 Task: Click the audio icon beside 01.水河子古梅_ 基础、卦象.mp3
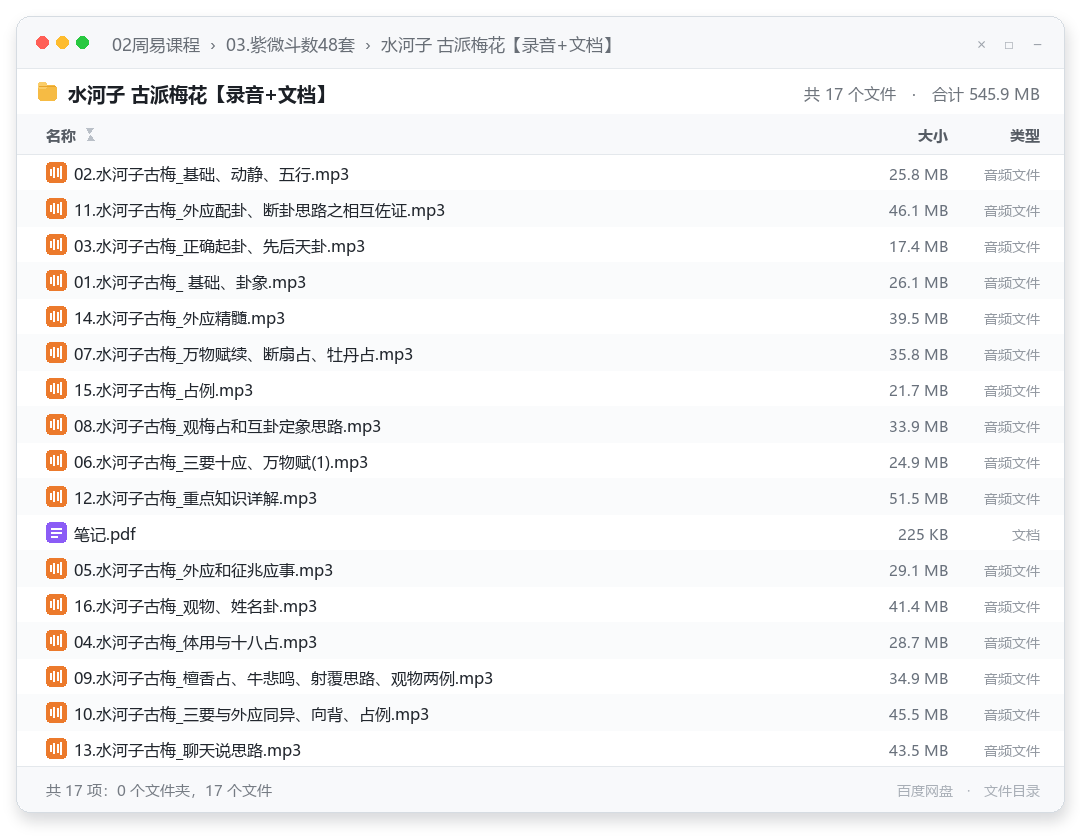(x=56, y=281)
